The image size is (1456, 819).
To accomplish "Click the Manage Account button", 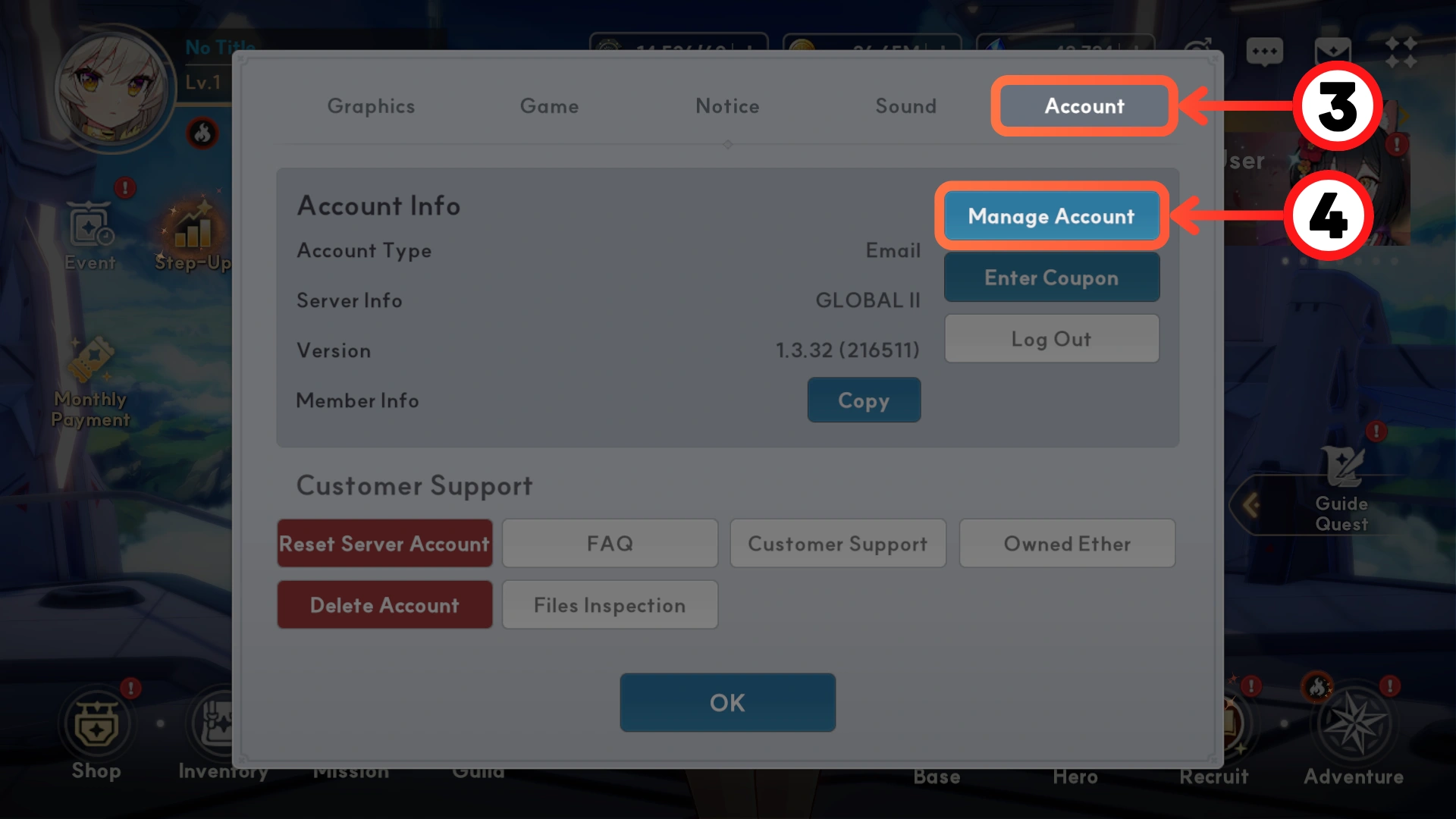I will point(1051,216).
